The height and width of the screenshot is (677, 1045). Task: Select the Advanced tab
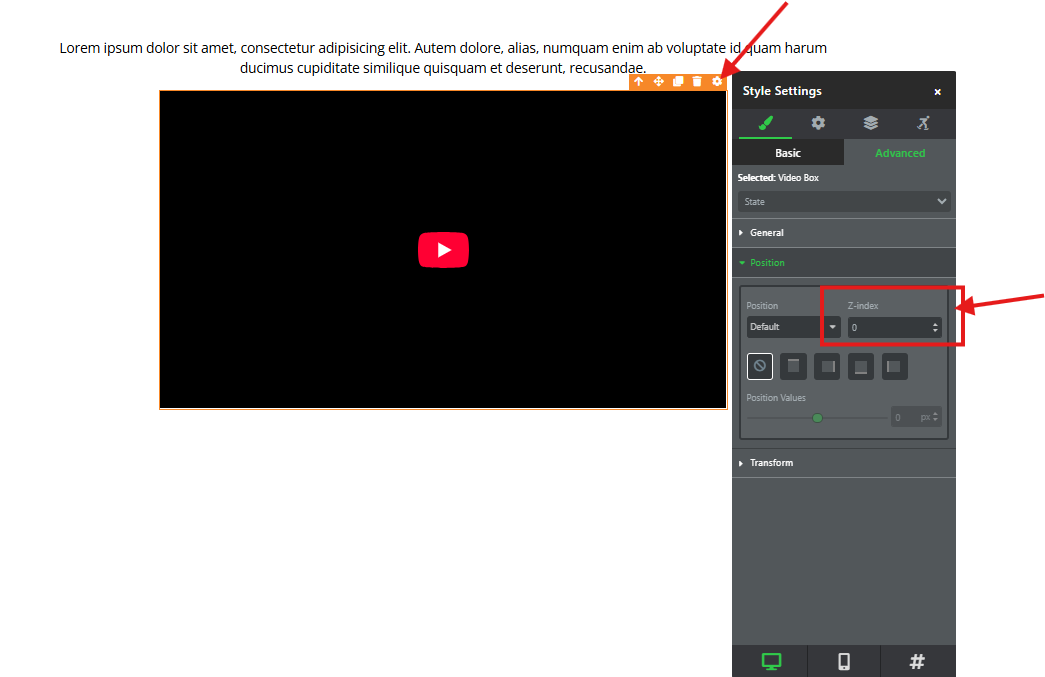900,153
